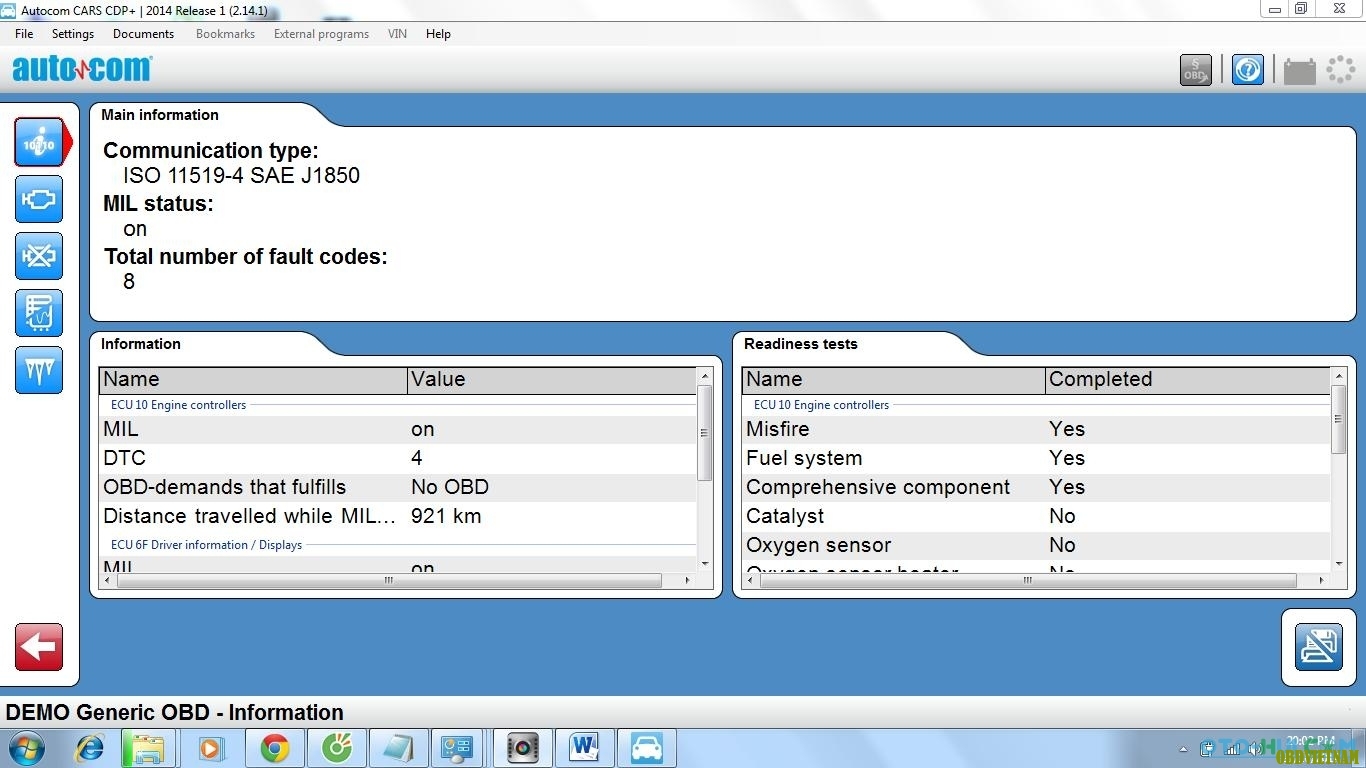Click the Completed column header
This screenshot has height=768, width=1366.
pos(1188,379)
